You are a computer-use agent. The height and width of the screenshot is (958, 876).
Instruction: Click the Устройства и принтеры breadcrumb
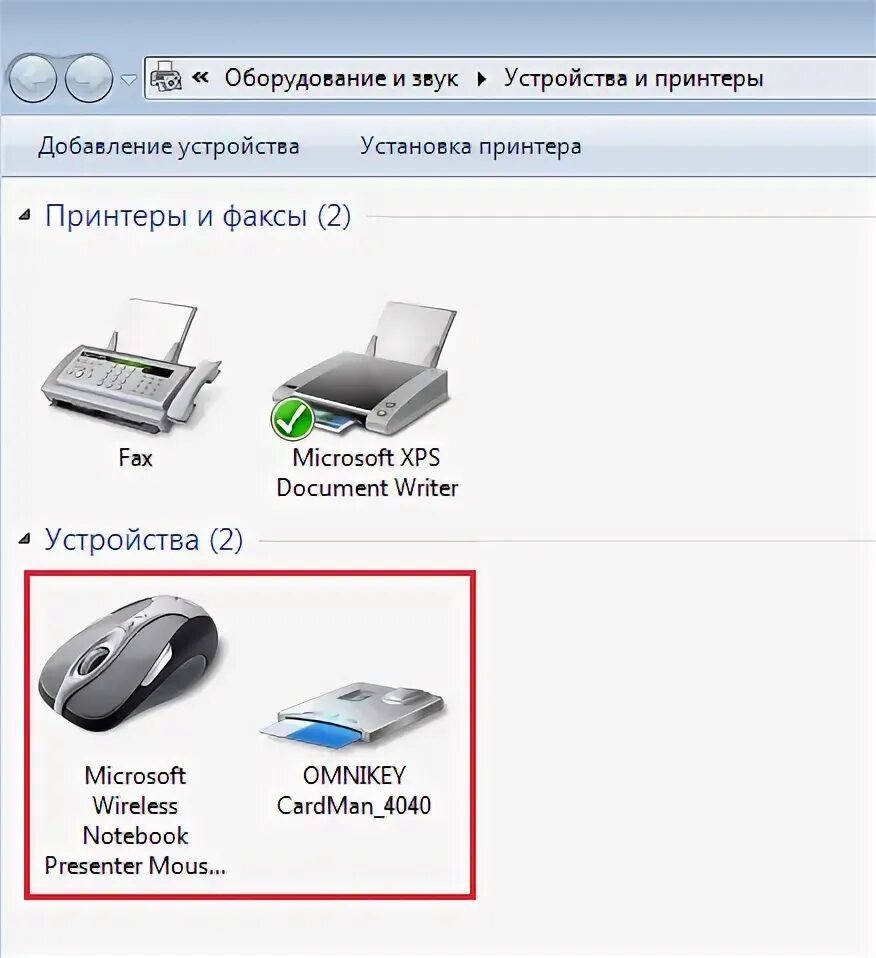click(x=633, y=78)
